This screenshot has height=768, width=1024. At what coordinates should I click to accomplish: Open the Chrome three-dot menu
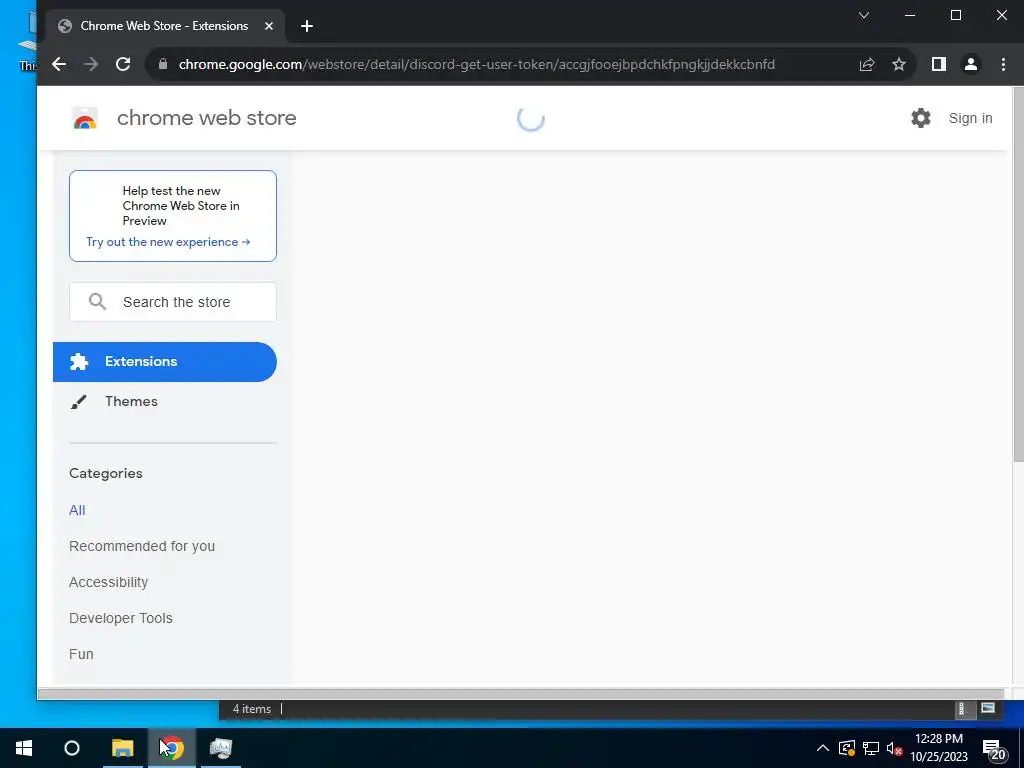click(x=1003, y=64)
